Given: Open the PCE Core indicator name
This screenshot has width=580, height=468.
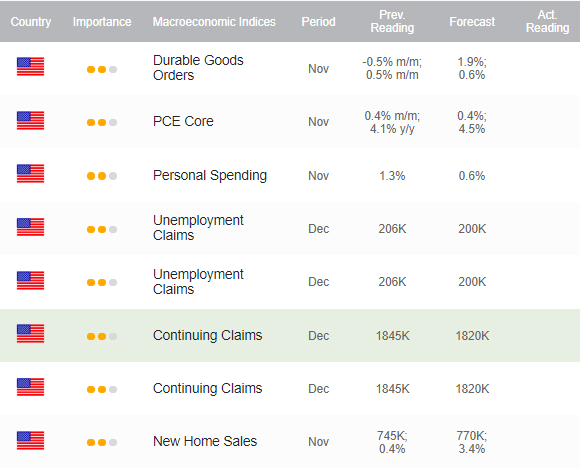Looking at the screenshot, I should pos(183,121).
